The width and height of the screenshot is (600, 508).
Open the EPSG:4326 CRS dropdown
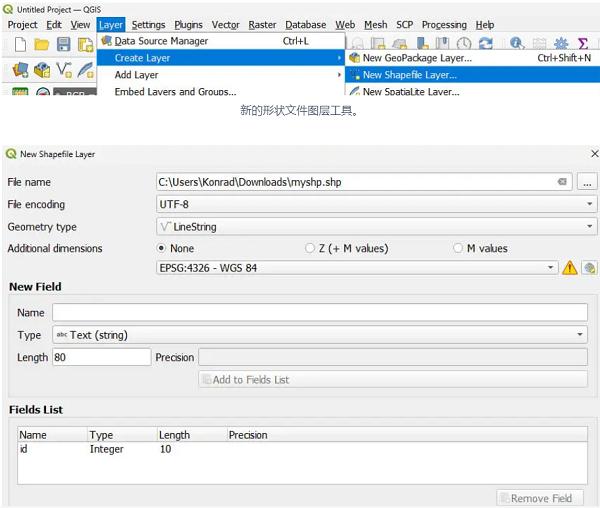357,268
